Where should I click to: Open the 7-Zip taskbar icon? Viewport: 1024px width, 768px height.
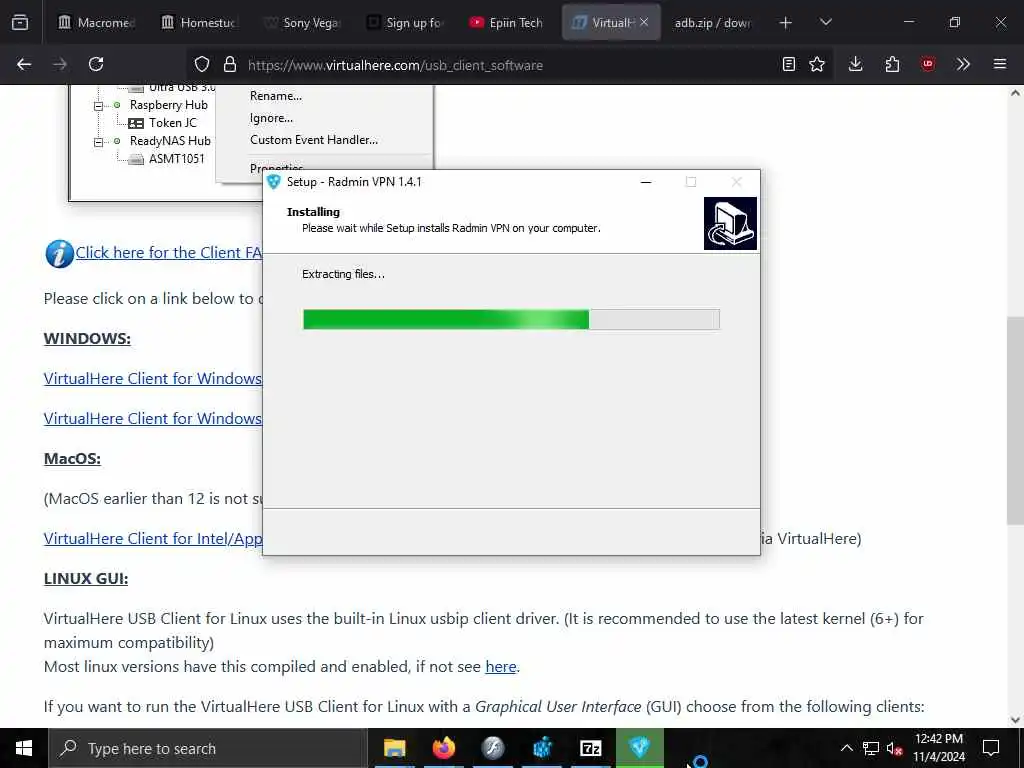[x=591, y=748]
